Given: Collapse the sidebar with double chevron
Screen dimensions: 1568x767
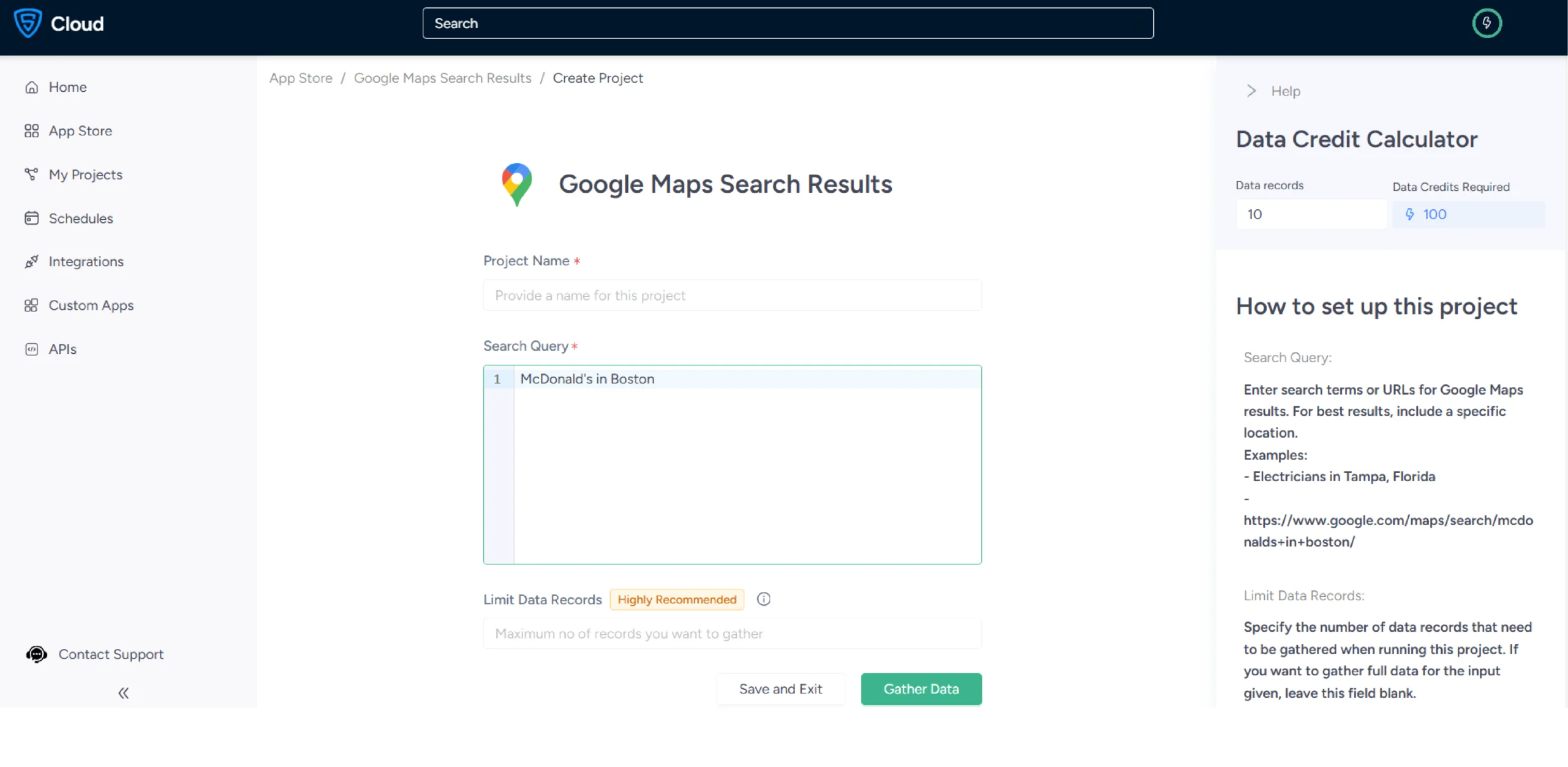Looking at the screenshot, I should pyautogui.click(x=123, y=693).
